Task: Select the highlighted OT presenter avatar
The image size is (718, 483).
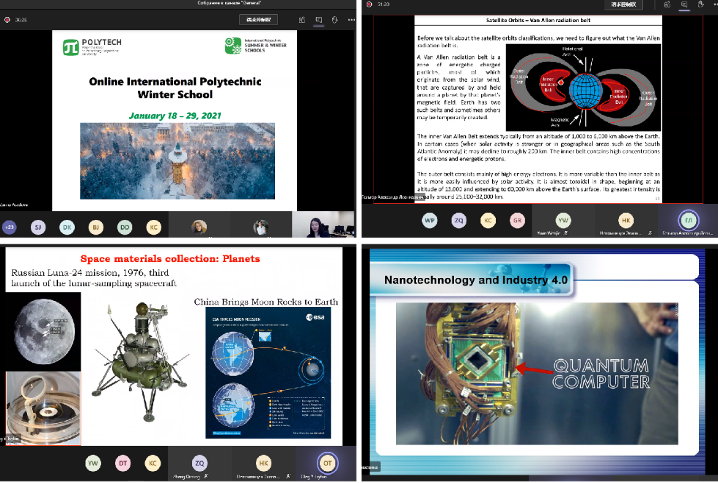Action: tap(326, 463)
